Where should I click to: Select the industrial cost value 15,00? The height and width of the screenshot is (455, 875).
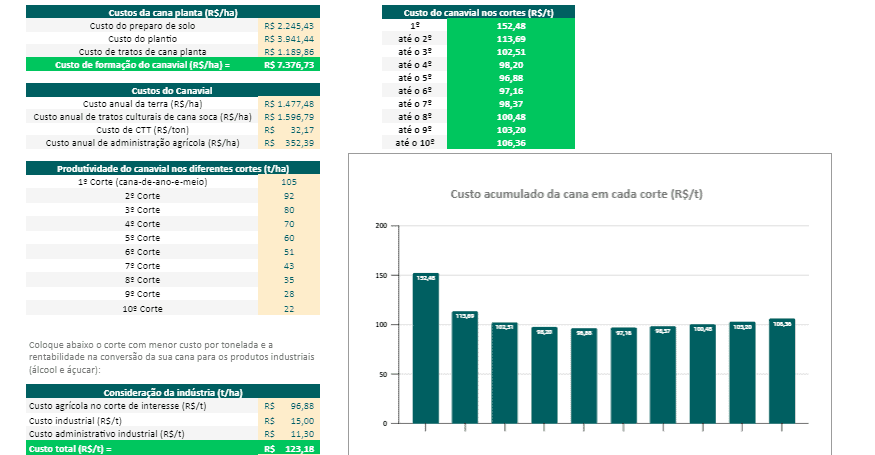pos(288,421)
